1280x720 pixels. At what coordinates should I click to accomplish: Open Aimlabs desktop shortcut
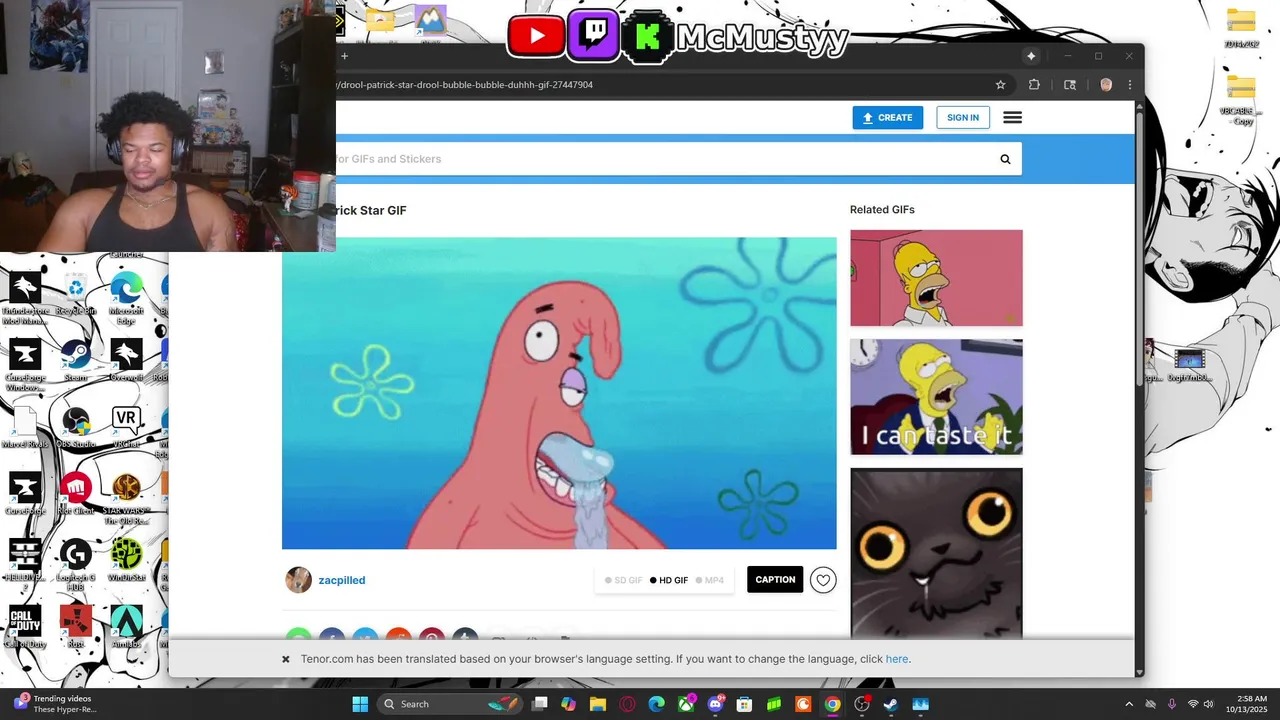(x=126, y=627)
